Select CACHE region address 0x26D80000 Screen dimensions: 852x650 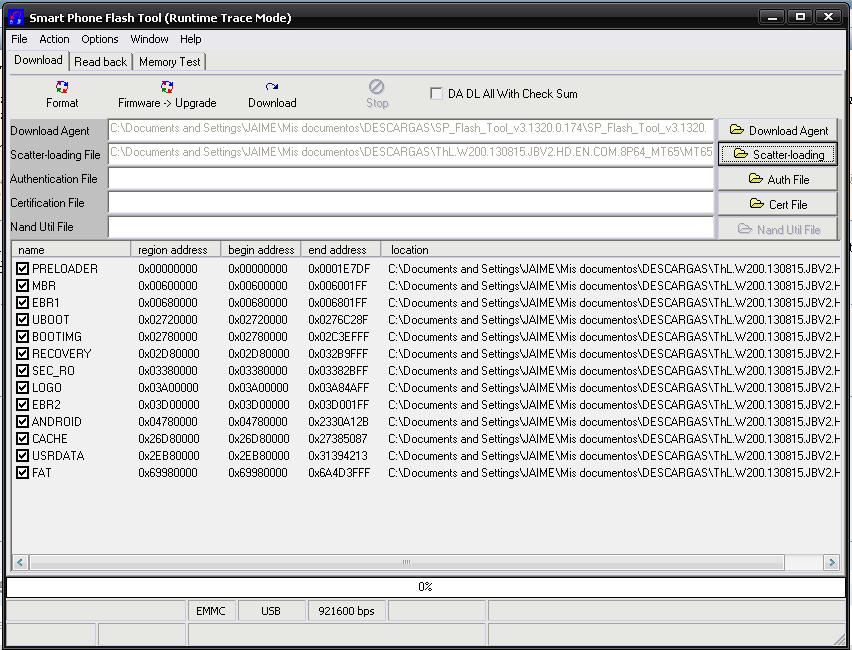coord(169,439)
